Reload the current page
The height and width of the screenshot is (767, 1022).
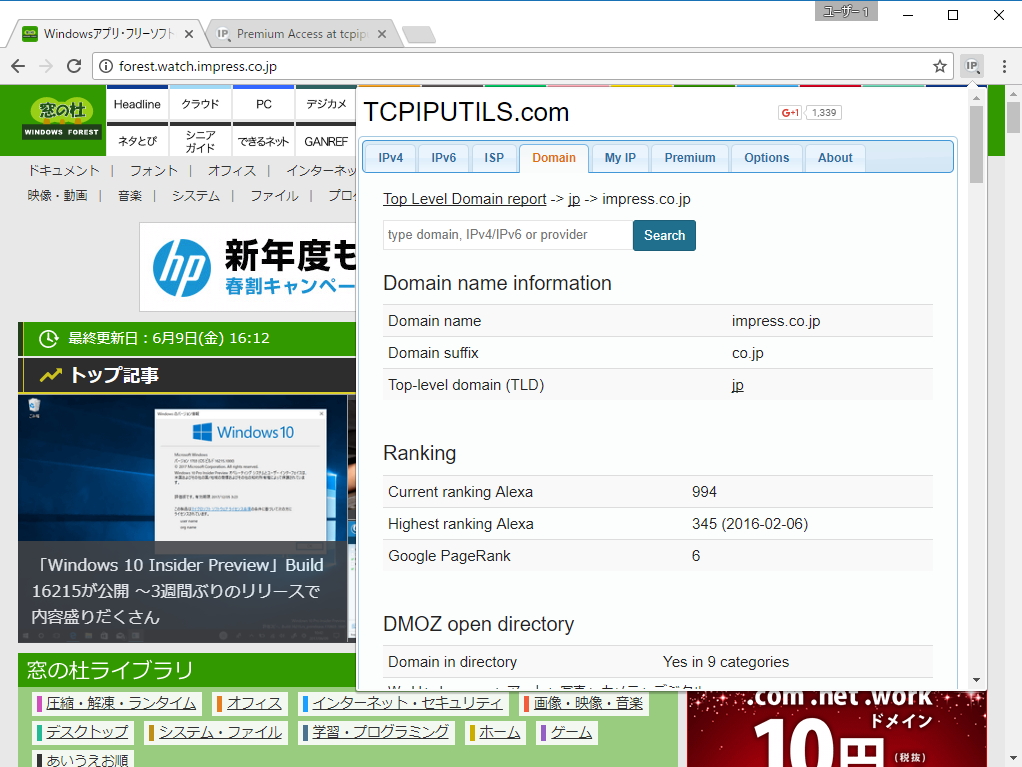click(74, 66)
